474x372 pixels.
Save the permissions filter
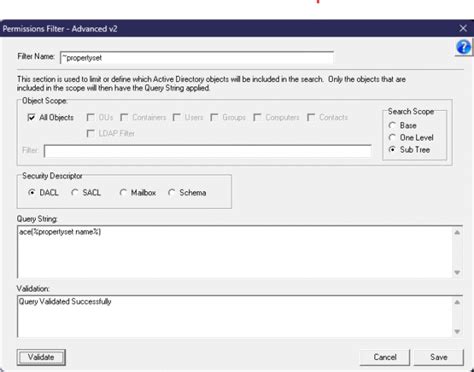tap(439, 357)
